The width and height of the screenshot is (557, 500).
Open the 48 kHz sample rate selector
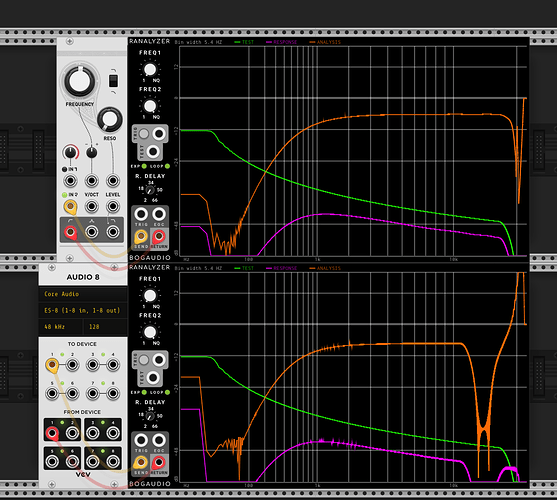(x=60, y=327)
